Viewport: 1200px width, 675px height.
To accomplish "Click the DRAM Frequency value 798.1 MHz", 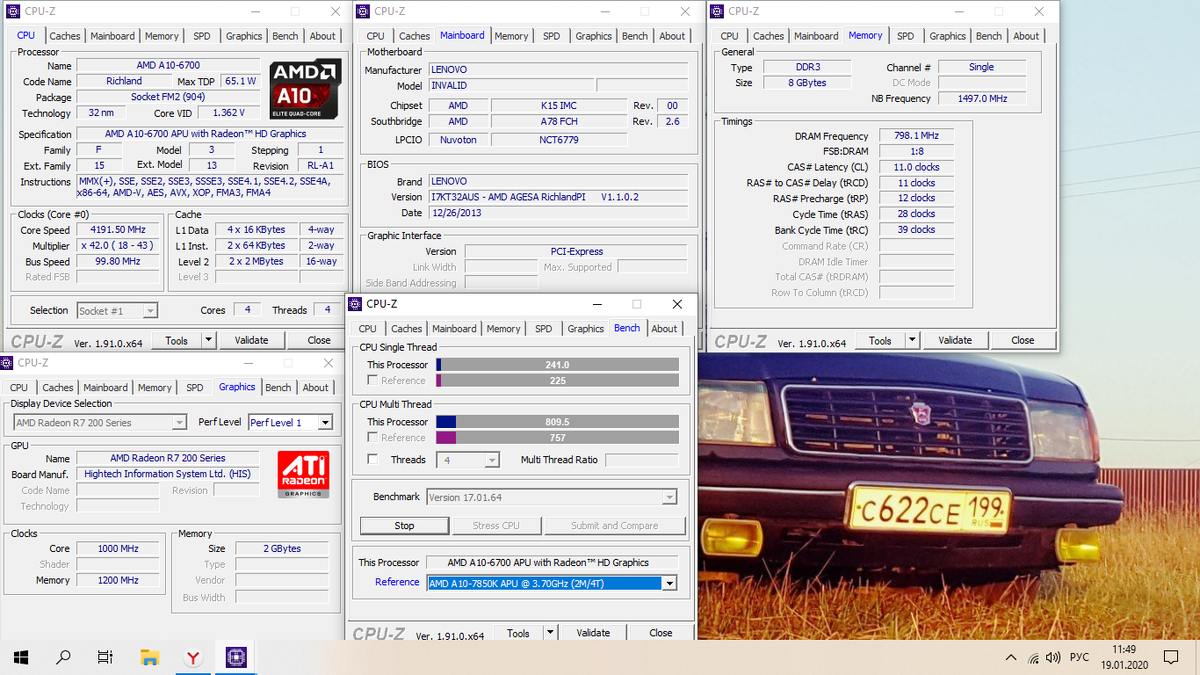I will (x=916, y=136).
